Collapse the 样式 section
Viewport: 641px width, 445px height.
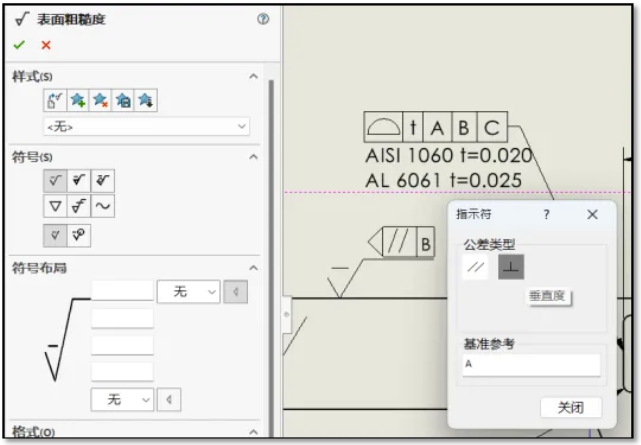(x=253, y=77)
